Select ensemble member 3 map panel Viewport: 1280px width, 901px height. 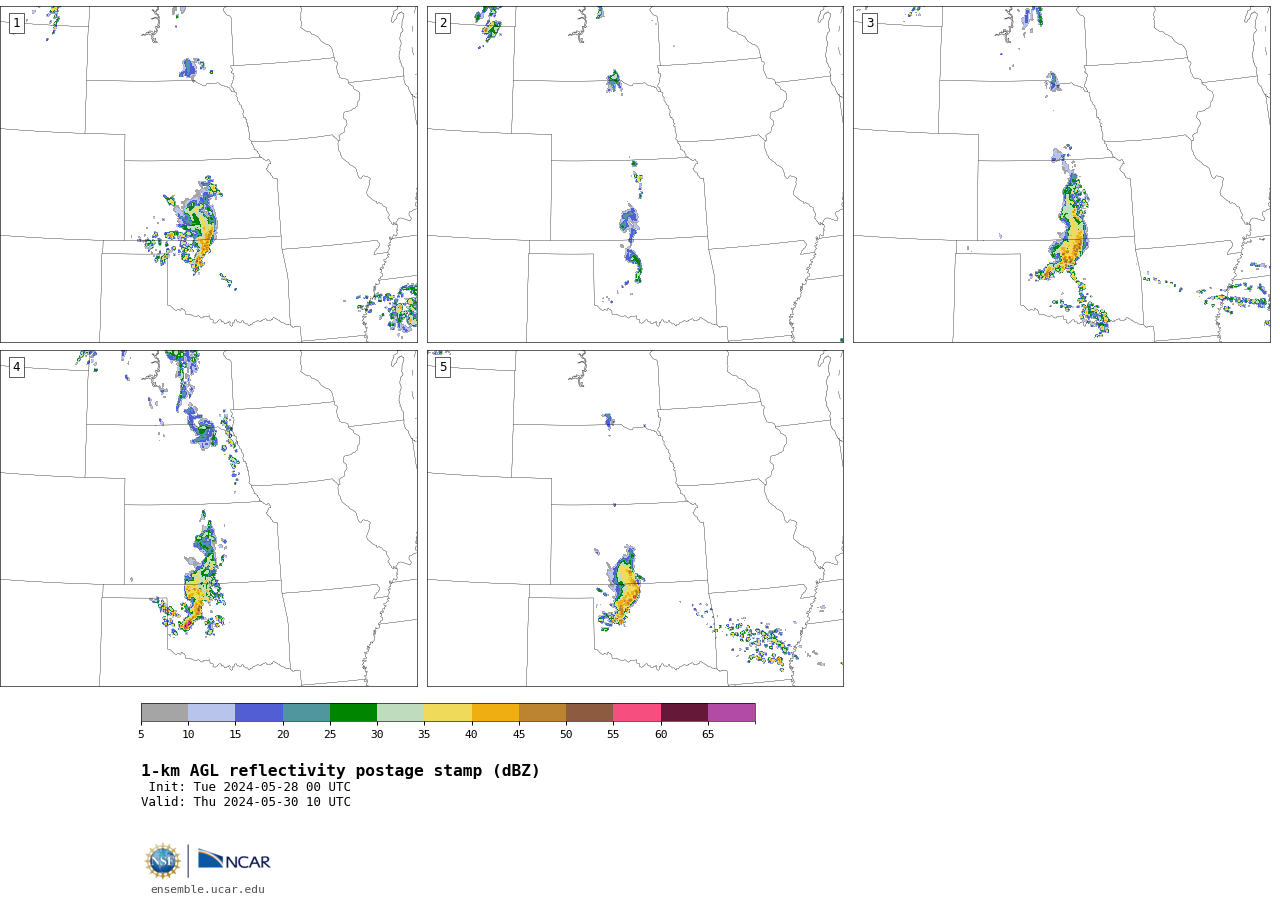point(1061,174)
